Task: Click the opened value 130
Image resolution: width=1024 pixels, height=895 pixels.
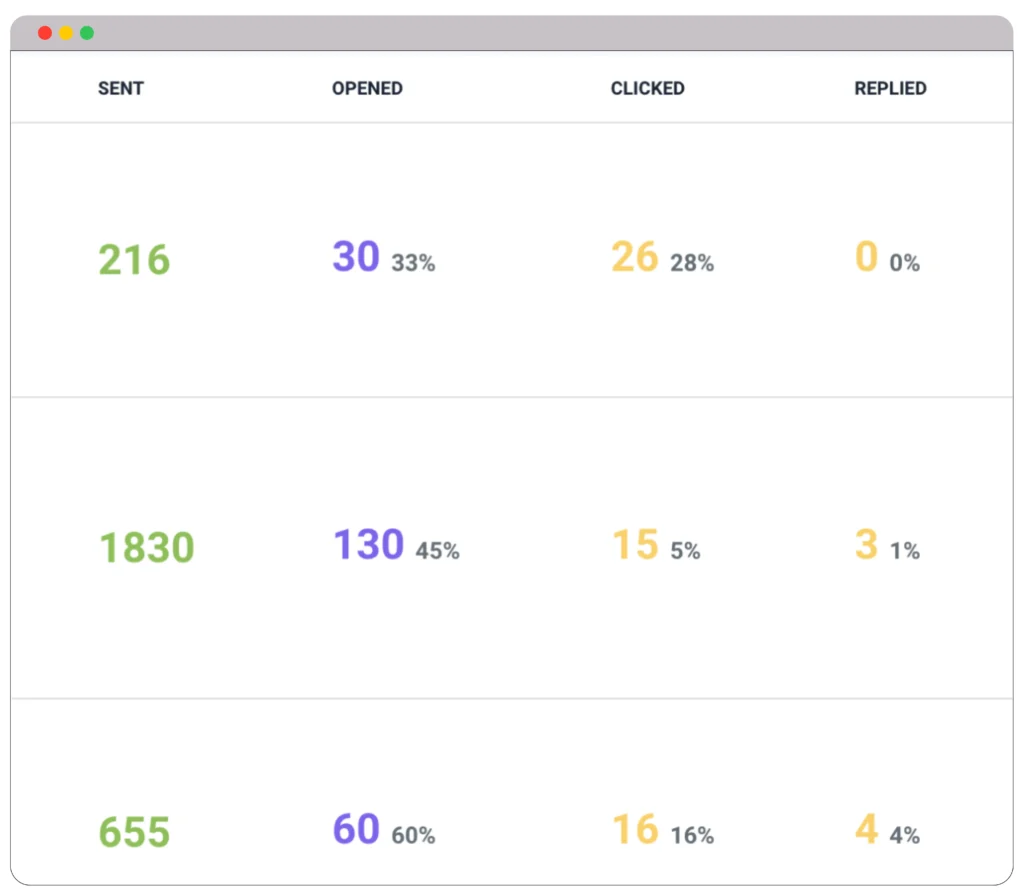Action: [x=368, y=543]
